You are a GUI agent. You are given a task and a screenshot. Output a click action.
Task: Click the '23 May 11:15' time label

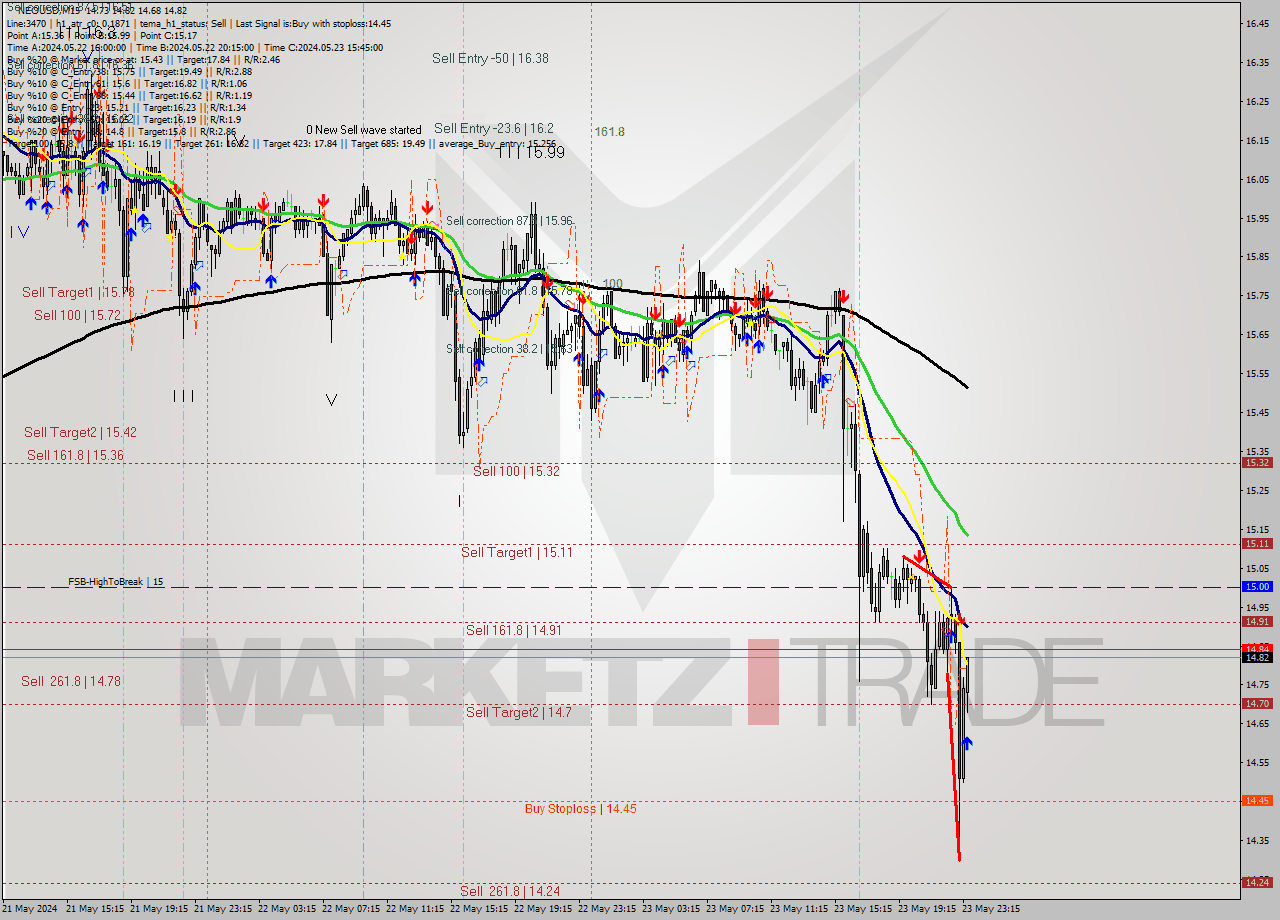pyautogui.click(x=799, y=909)
